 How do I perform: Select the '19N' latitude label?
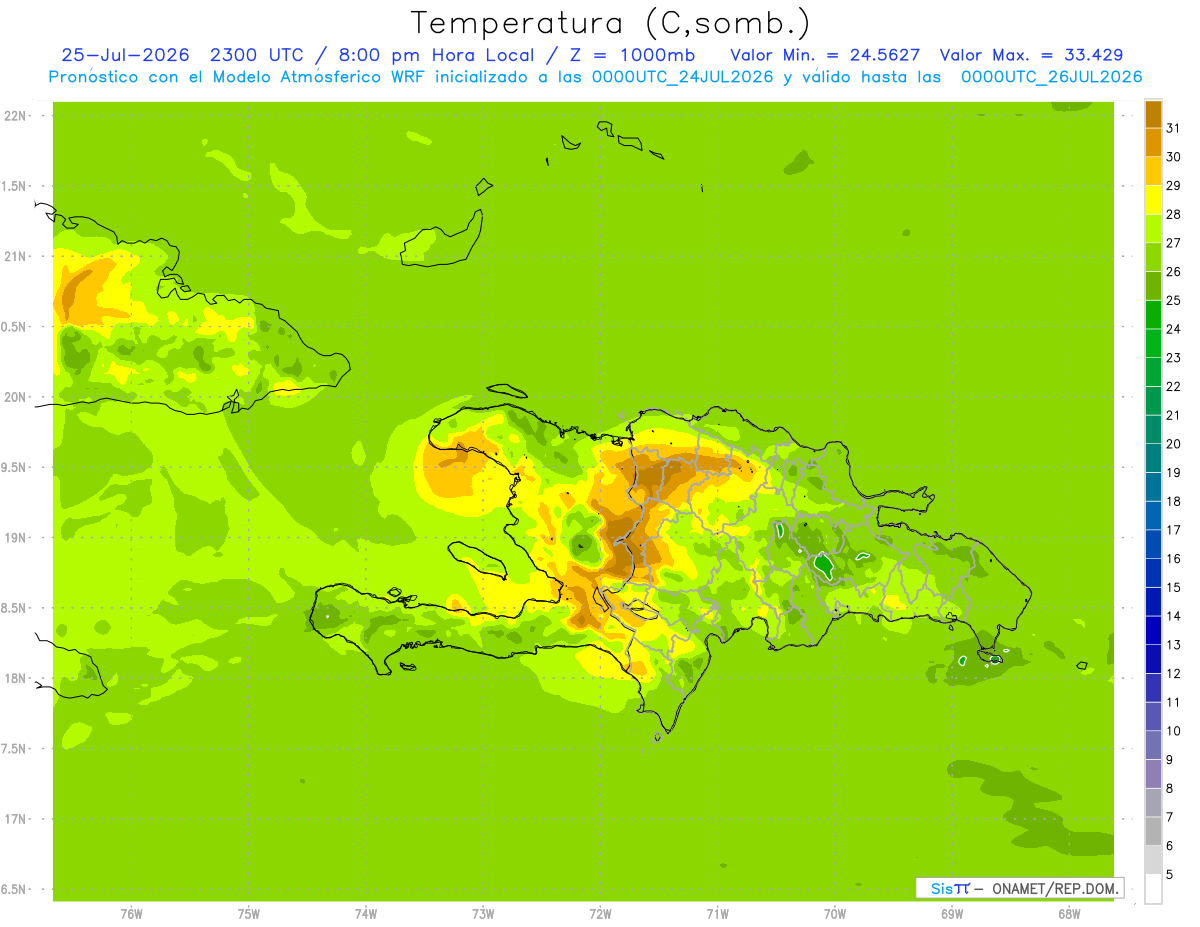click(14, 538)
